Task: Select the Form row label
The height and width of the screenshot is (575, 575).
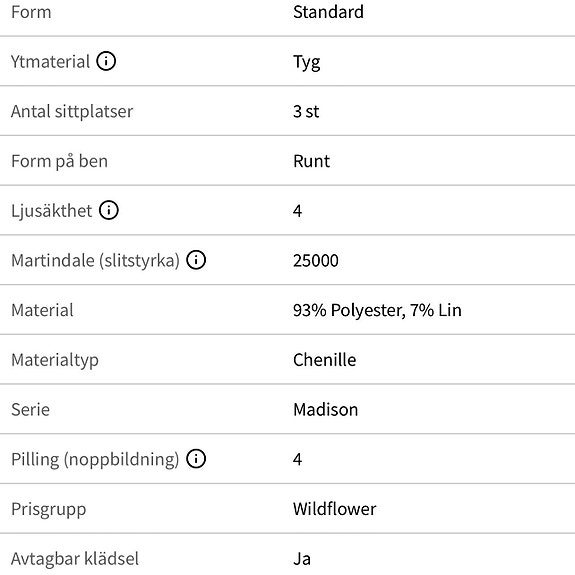Action: pos(31,12)
